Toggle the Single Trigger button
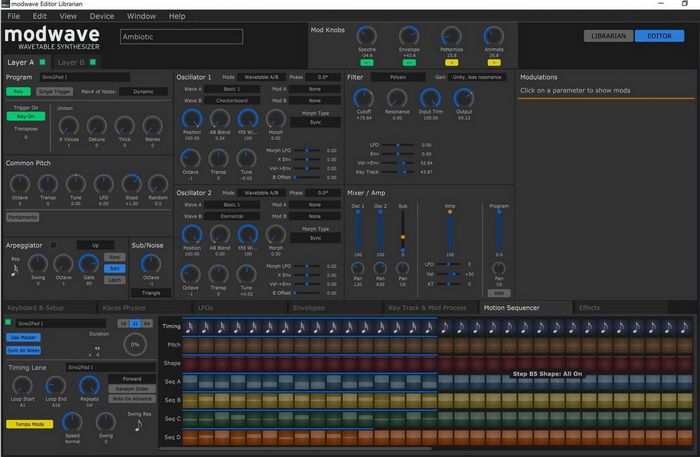Screen dimensions: 700x457 54,91
